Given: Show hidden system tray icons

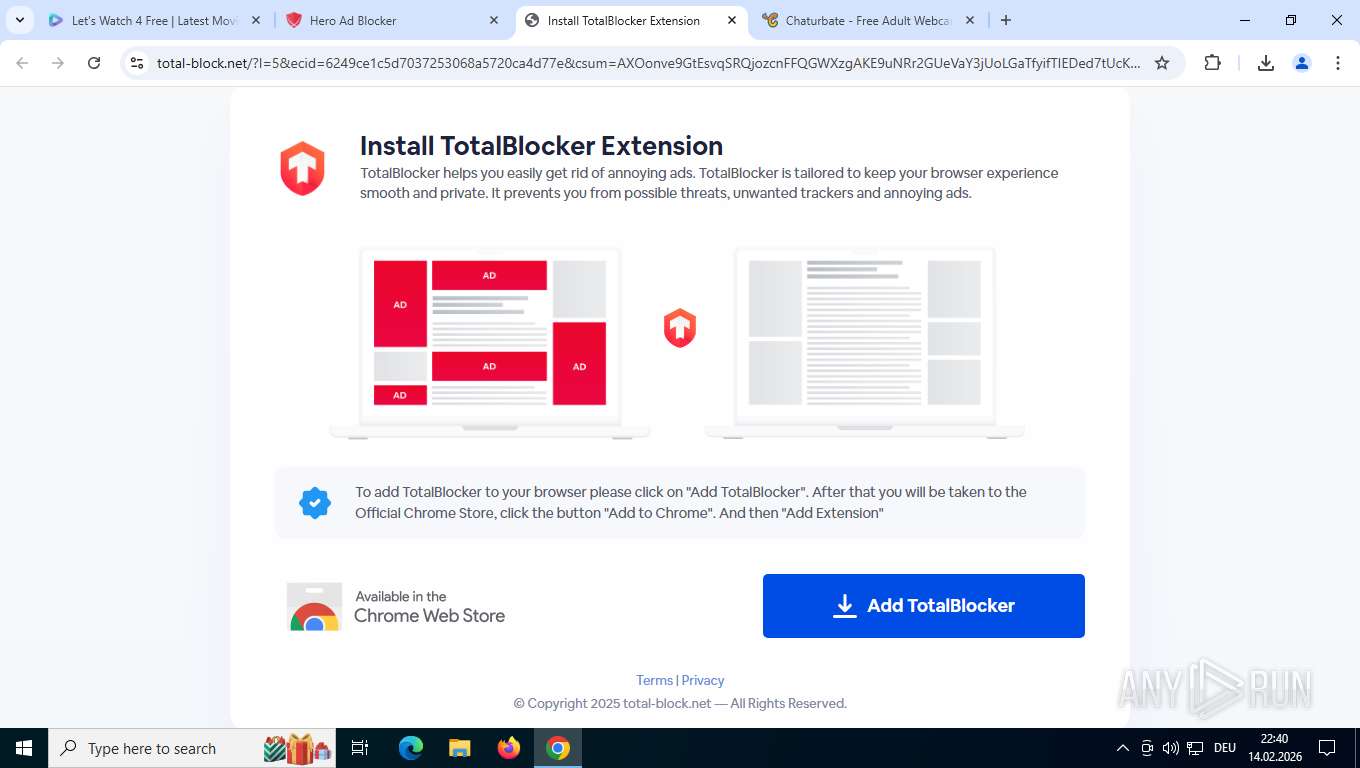Looking at the screenshot, I should 1123,748.
